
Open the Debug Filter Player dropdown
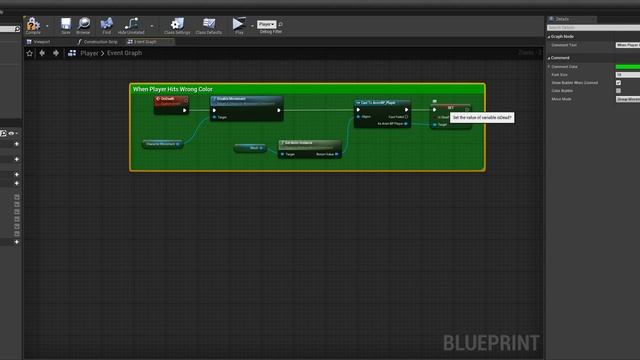(x=267, y=24)
